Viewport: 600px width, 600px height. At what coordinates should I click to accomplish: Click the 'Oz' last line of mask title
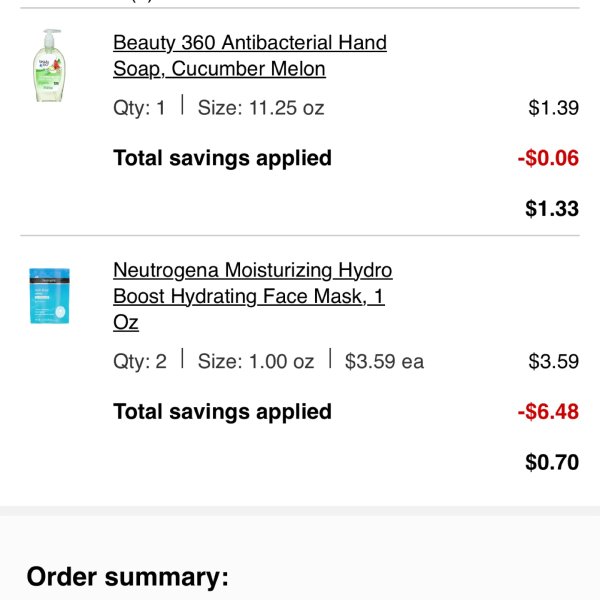[x=126, y=323]
